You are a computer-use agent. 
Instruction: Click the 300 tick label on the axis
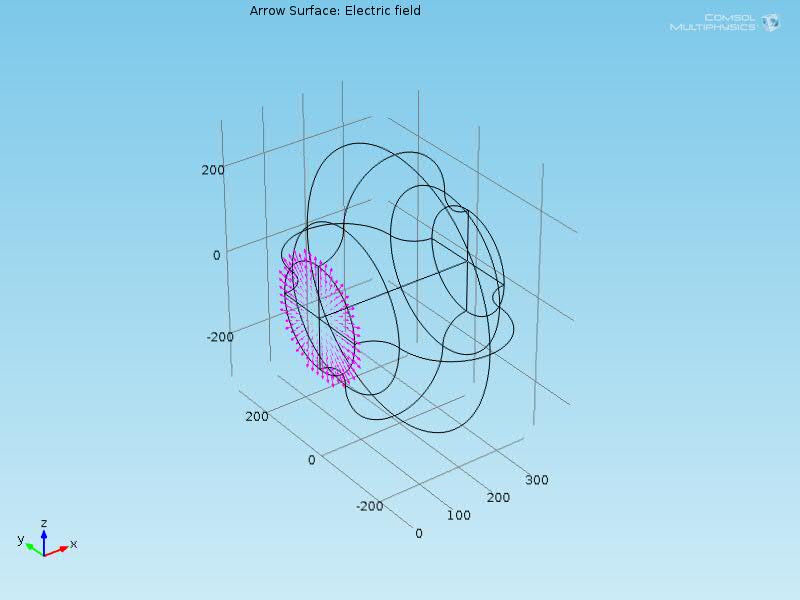pyautogui.click(x=536, y=480)
